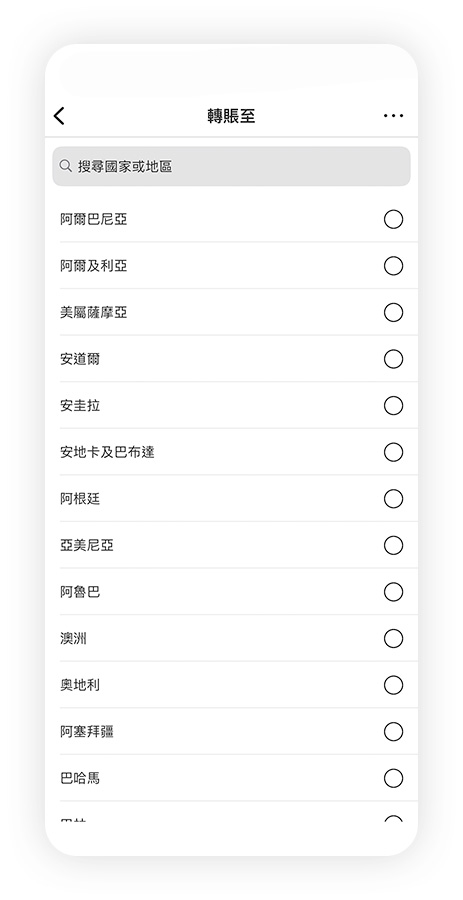Pick the 安道爾 radio button
This screenshot has width=463, height=900.
tap(393, 359)
